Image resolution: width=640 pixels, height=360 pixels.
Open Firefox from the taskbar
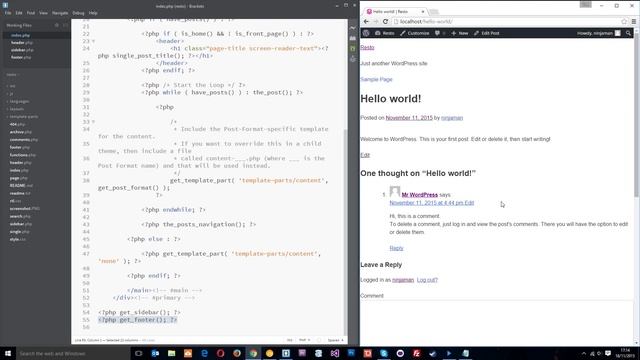[x=237, y=353]
